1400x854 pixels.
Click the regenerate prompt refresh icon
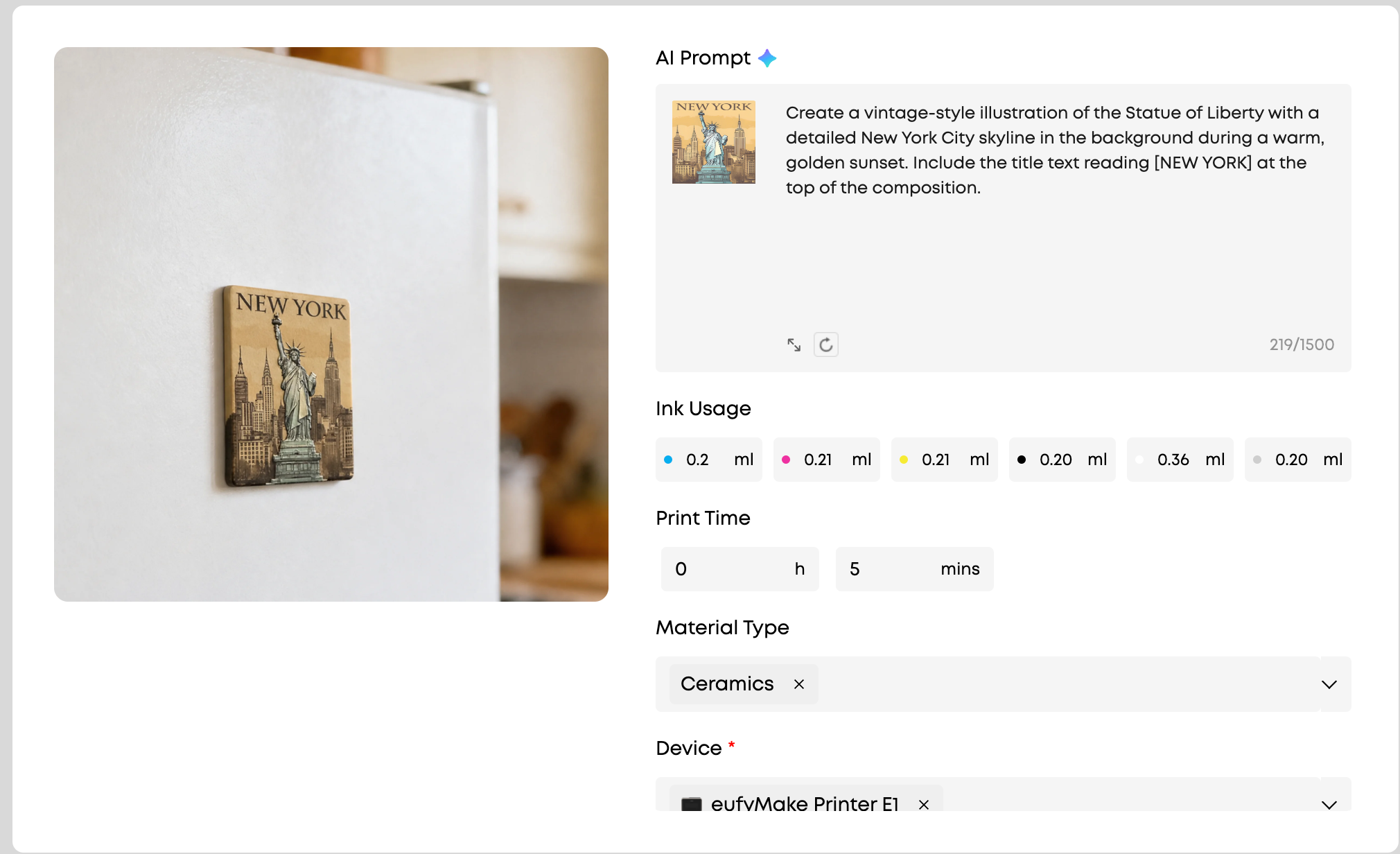826,345
